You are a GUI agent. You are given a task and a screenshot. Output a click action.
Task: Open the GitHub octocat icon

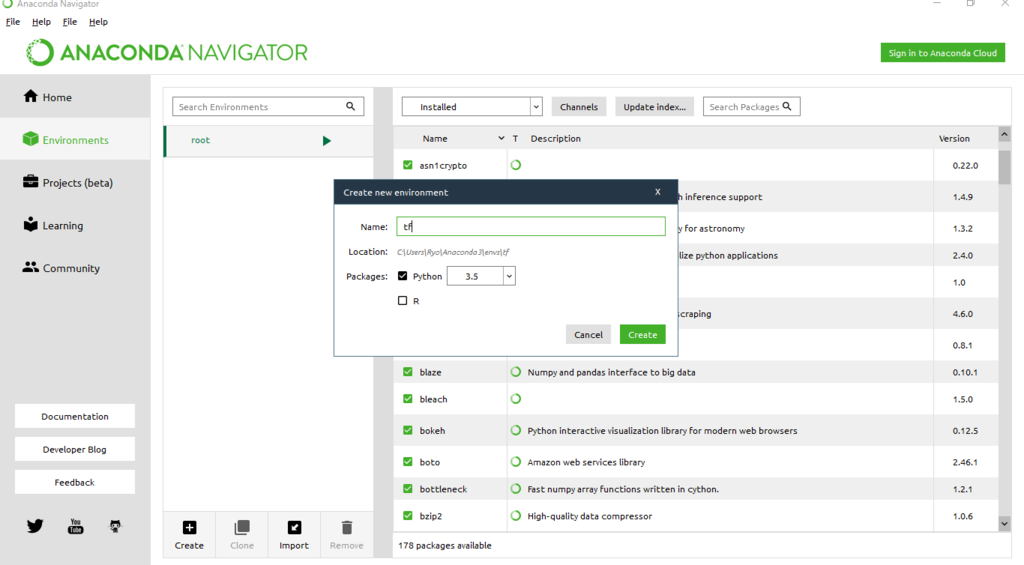[x=115, y=526]
